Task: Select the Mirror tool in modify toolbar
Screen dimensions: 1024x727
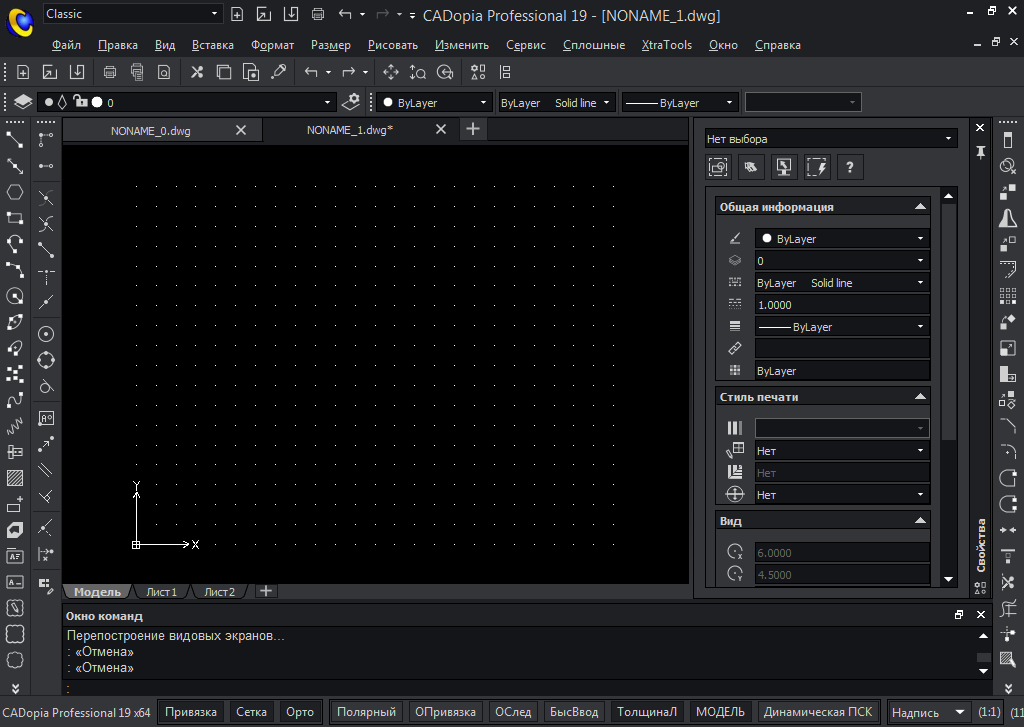Action: click(1008, 218)
